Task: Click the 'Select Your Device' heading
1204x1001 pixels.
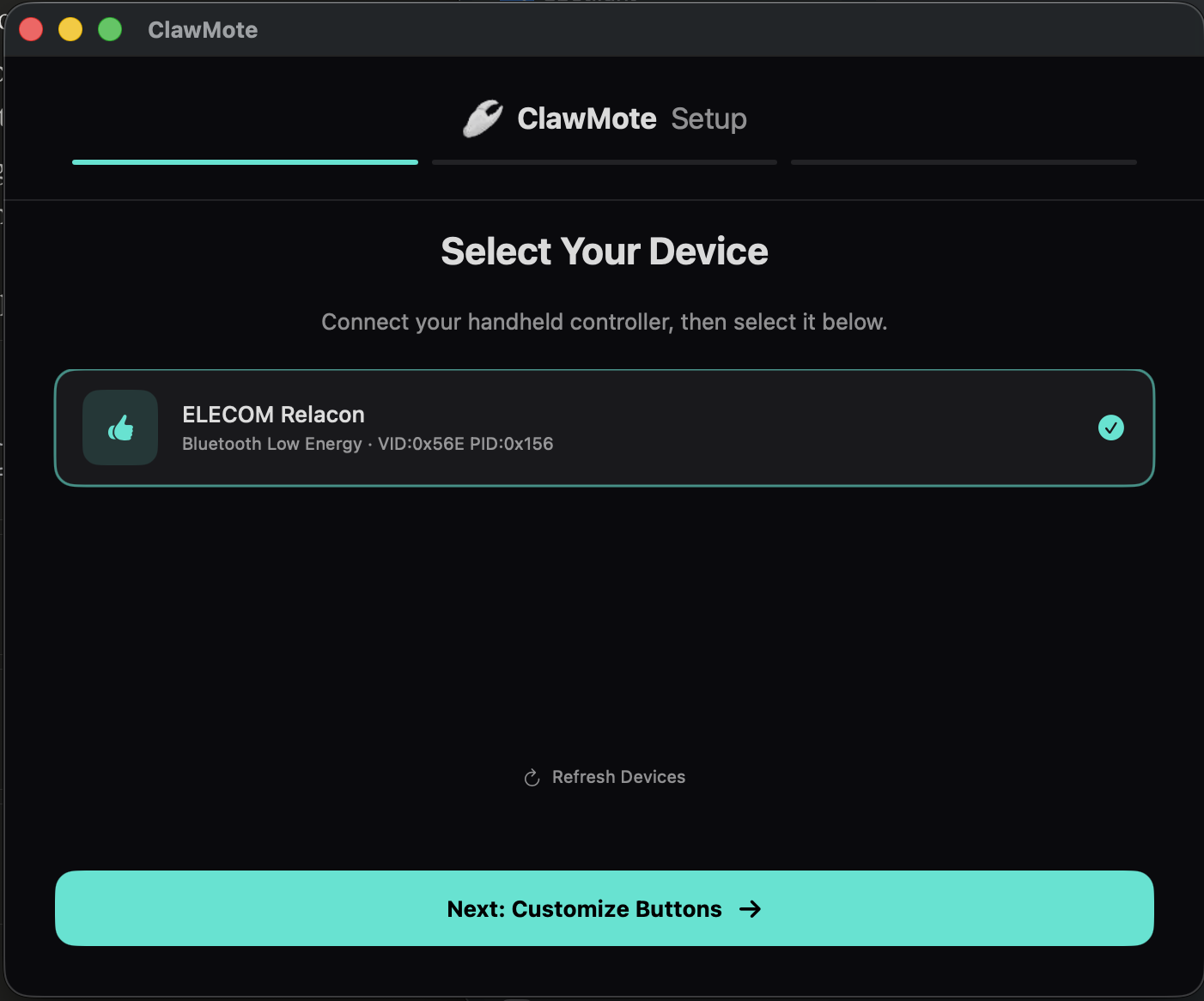Action: coord(605,252)
